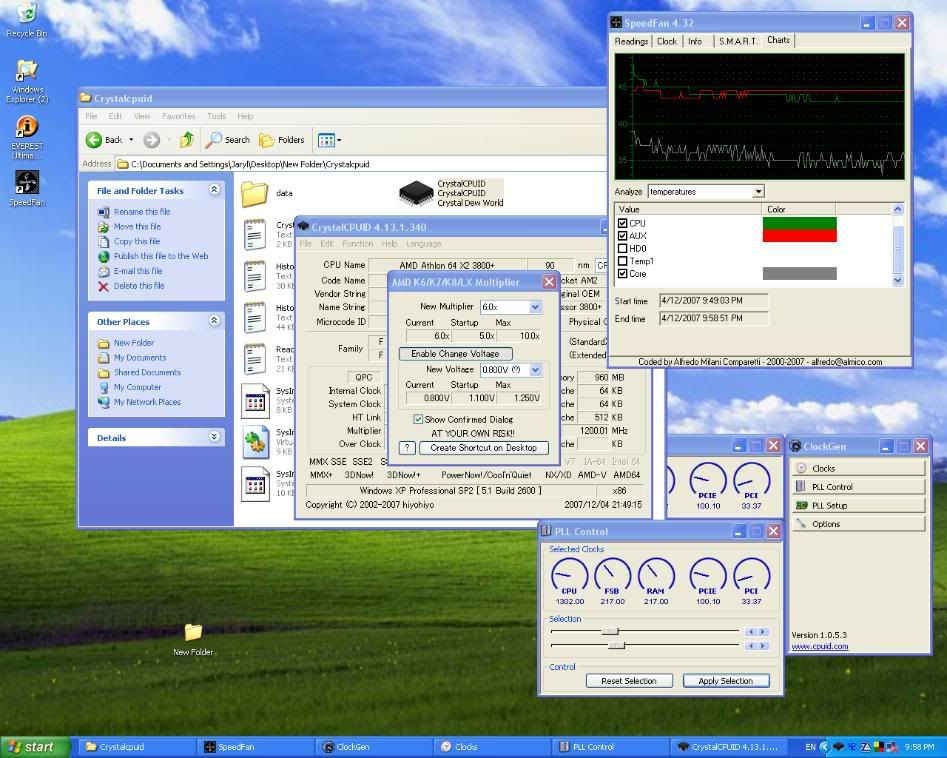Toggle Show Confirmed Dialog checkbox

[419, 420]
